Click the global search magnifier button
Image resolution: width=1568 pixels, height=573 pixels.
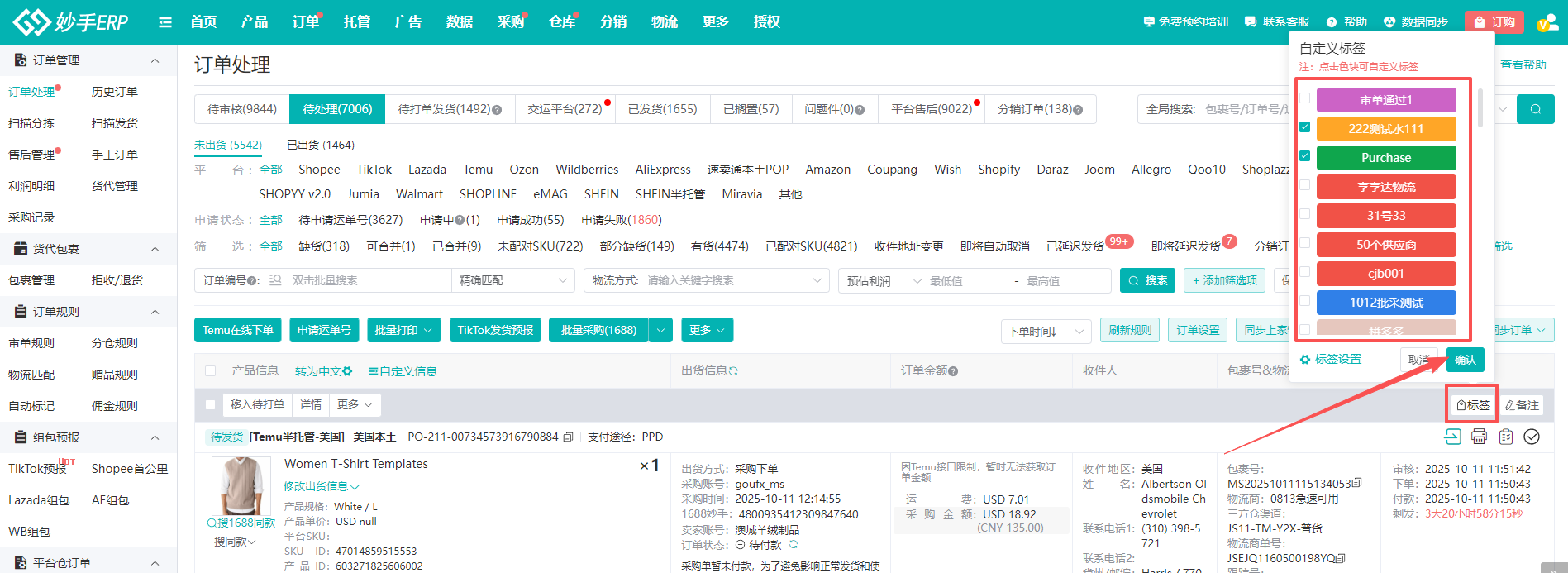tap(1535, 109)
